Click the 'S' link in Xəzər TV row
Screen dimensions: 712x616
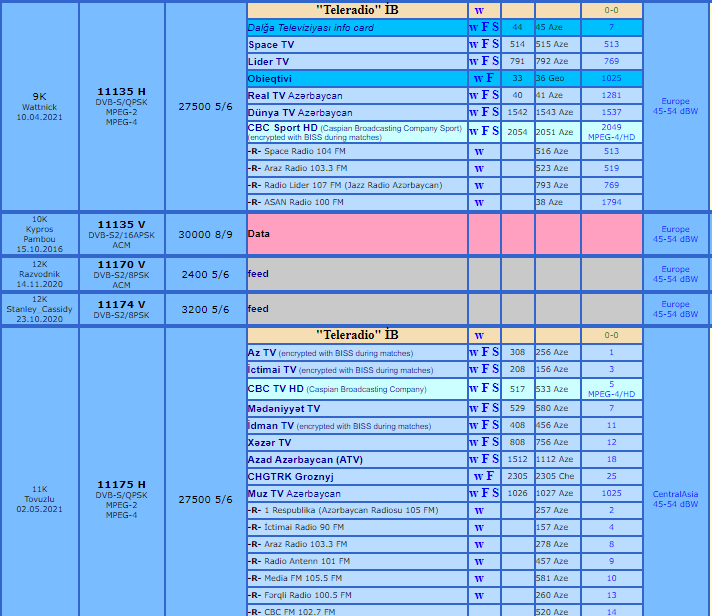tap(495, 442)
